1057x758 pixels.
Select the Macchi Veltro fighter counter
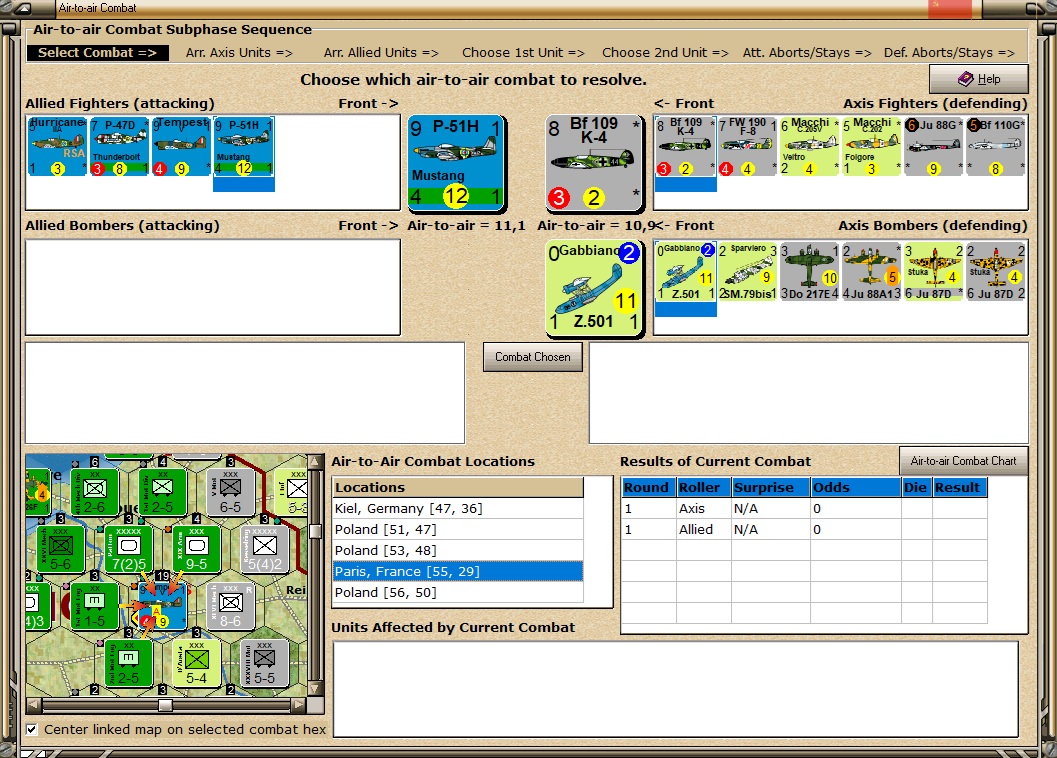click(810, 146)
